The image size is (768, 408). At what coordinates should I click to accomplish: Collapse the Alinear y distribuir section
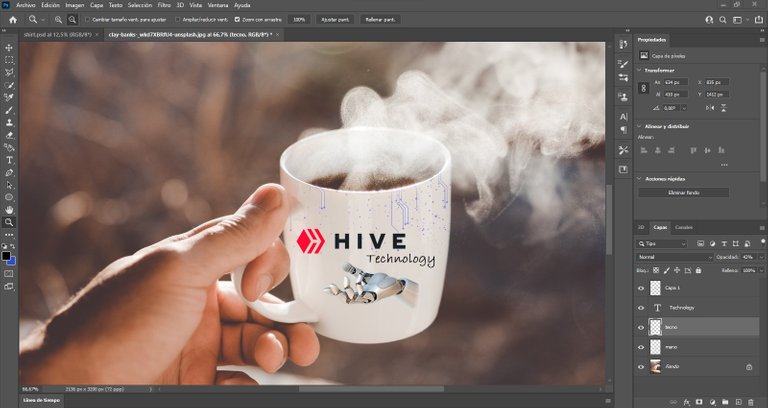[639, 126]
